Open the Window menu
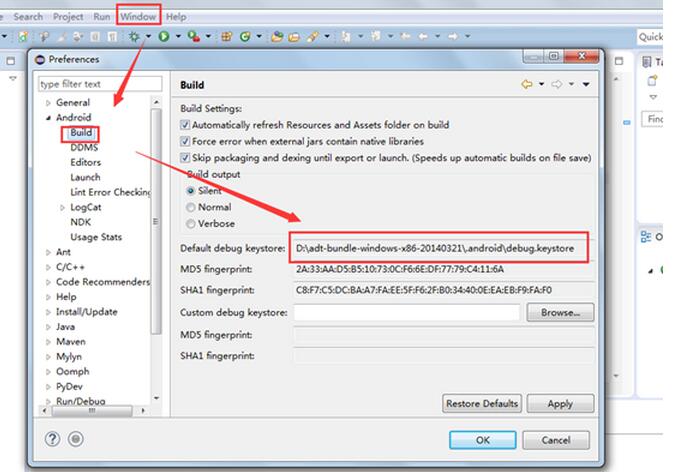Image resolution: width=680 pixels, height=472 pixels. tap(138, 17)
